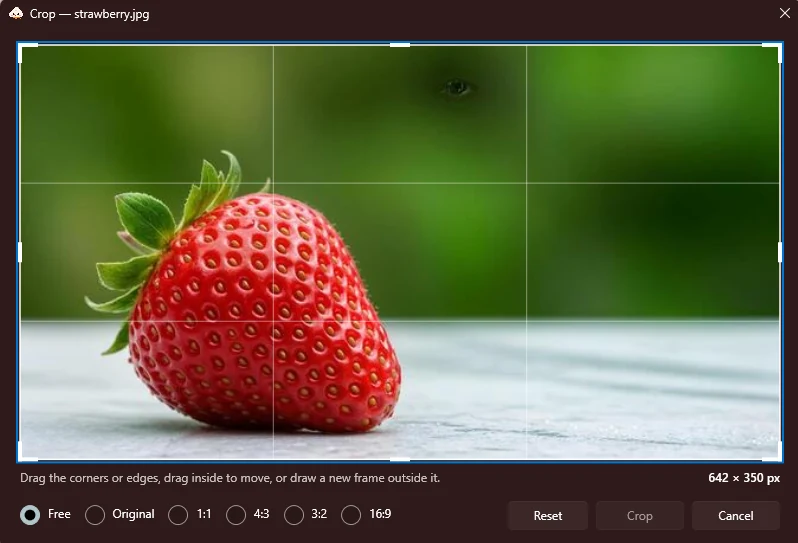Image resolution: width=798 pixels, height=543 pixels.
Task: Click the right edge middle crop handle
Action: click(780, 252)
